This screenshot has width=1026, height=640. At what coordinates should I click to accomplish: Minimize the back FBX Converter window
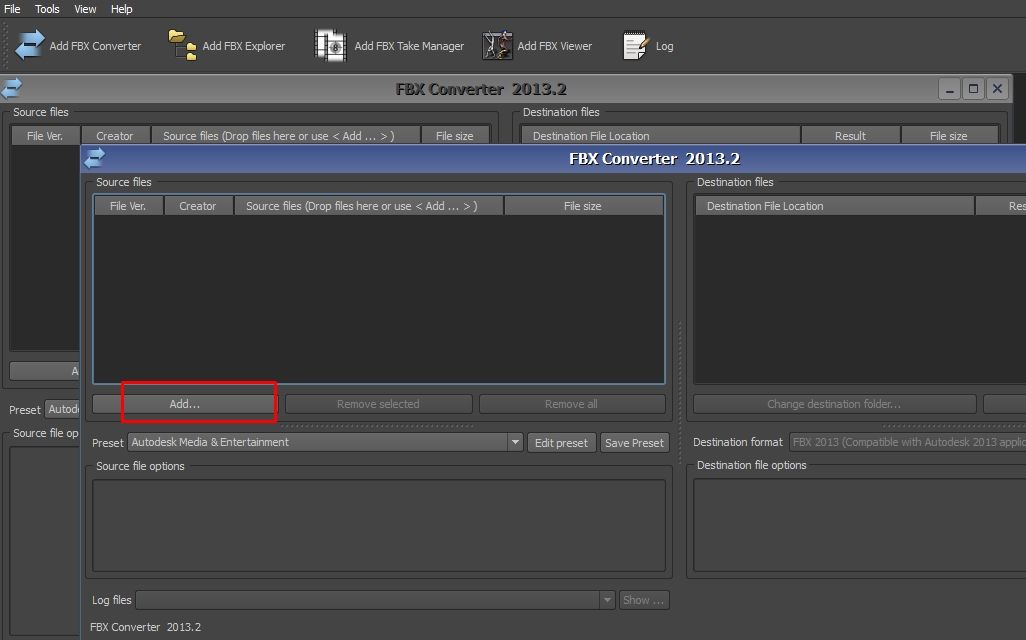pos(949,88)
